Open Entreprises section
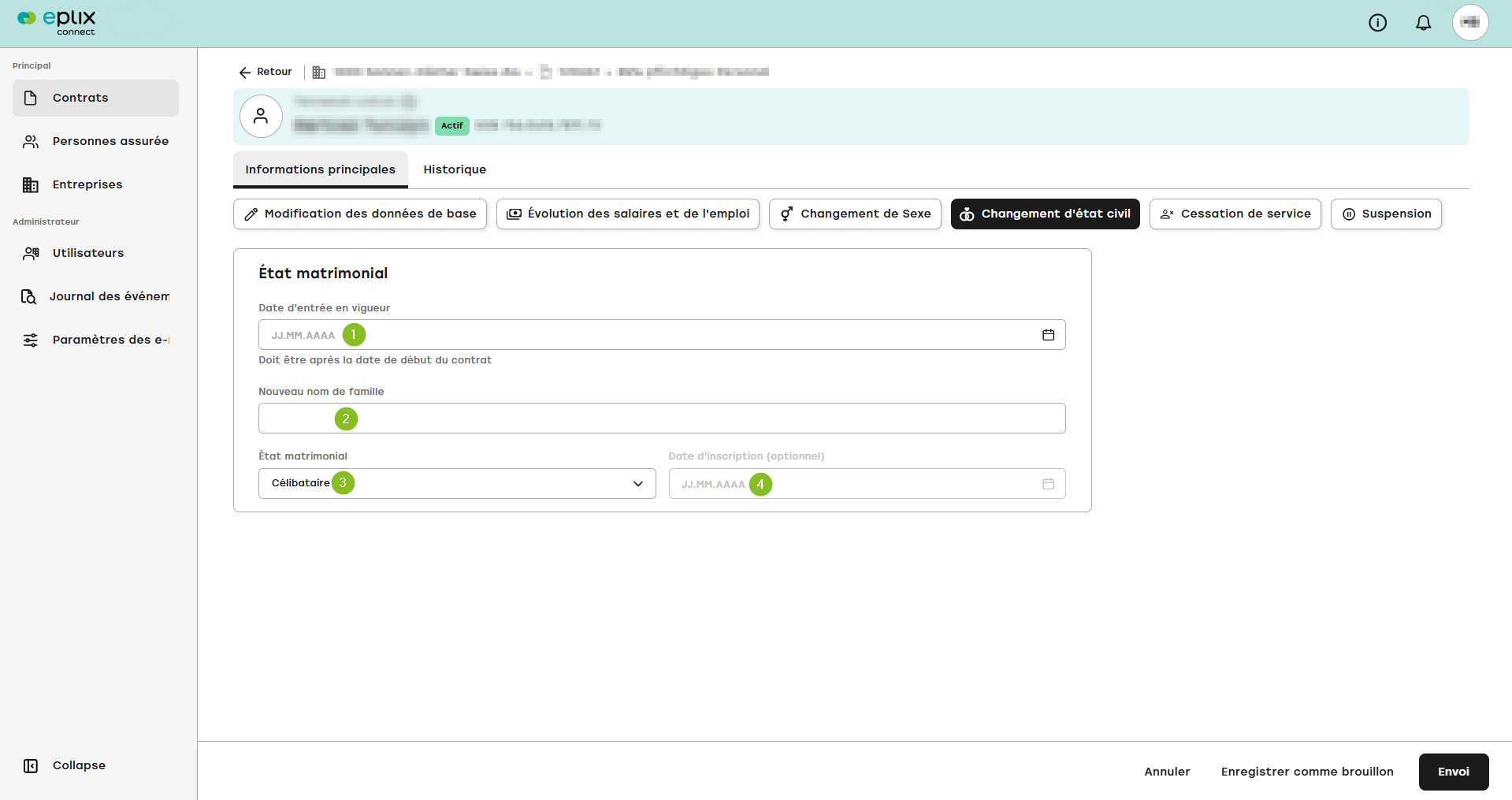This screenshot has width=1512, height=800. tap(95, 184)
